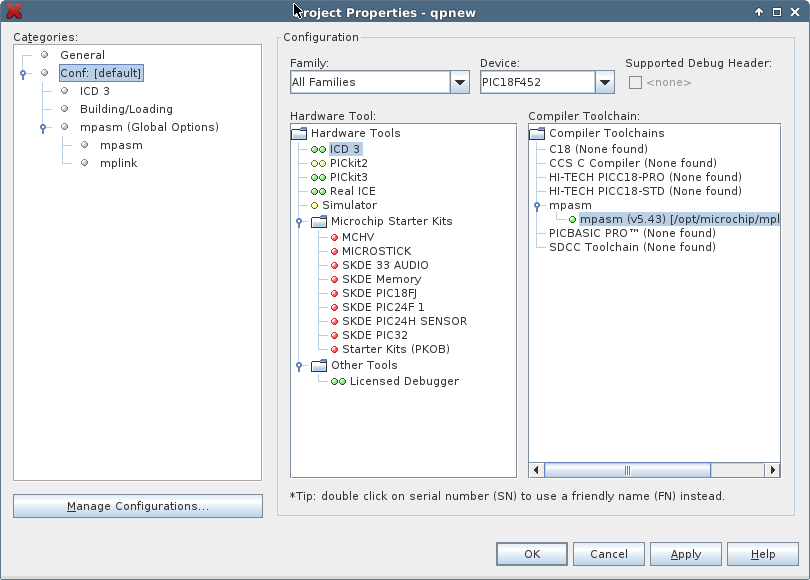Choose the SKDE PIC32 starter kit
This screenshot has width=810, height=580.
click(376, 335)
